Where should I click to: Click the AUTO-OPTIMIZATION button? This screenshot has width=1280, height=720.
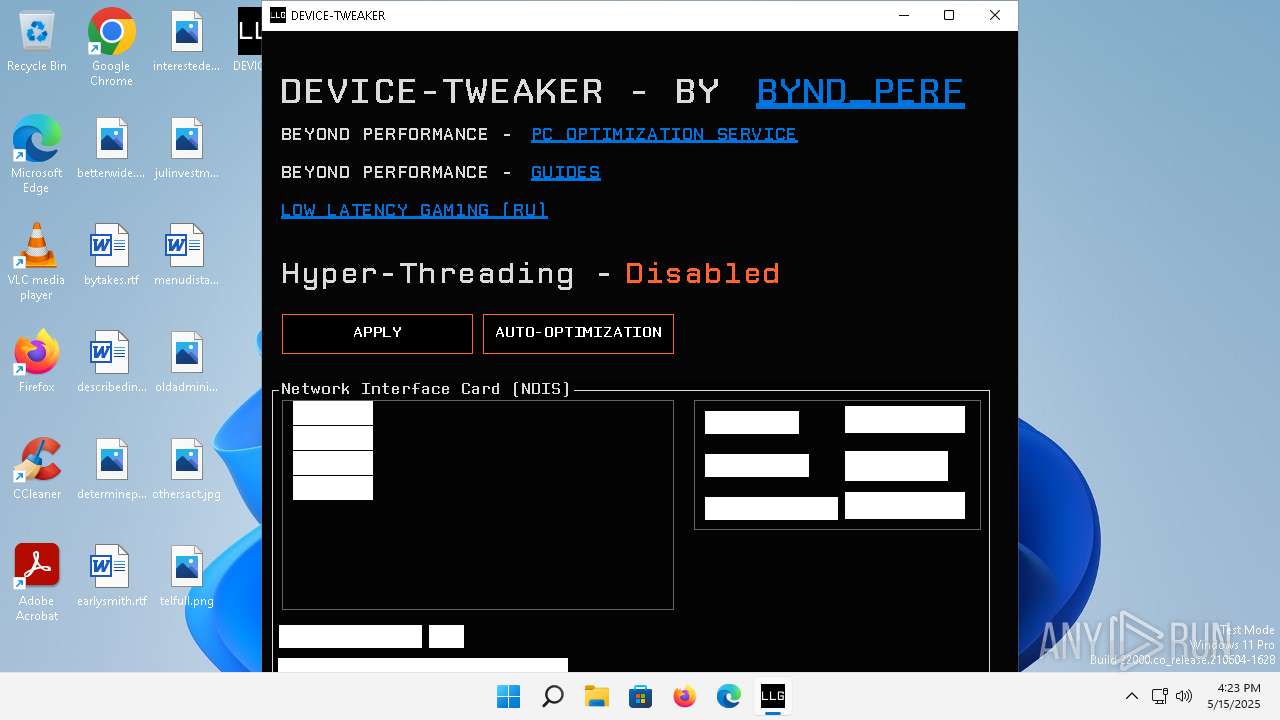(578, 333)
